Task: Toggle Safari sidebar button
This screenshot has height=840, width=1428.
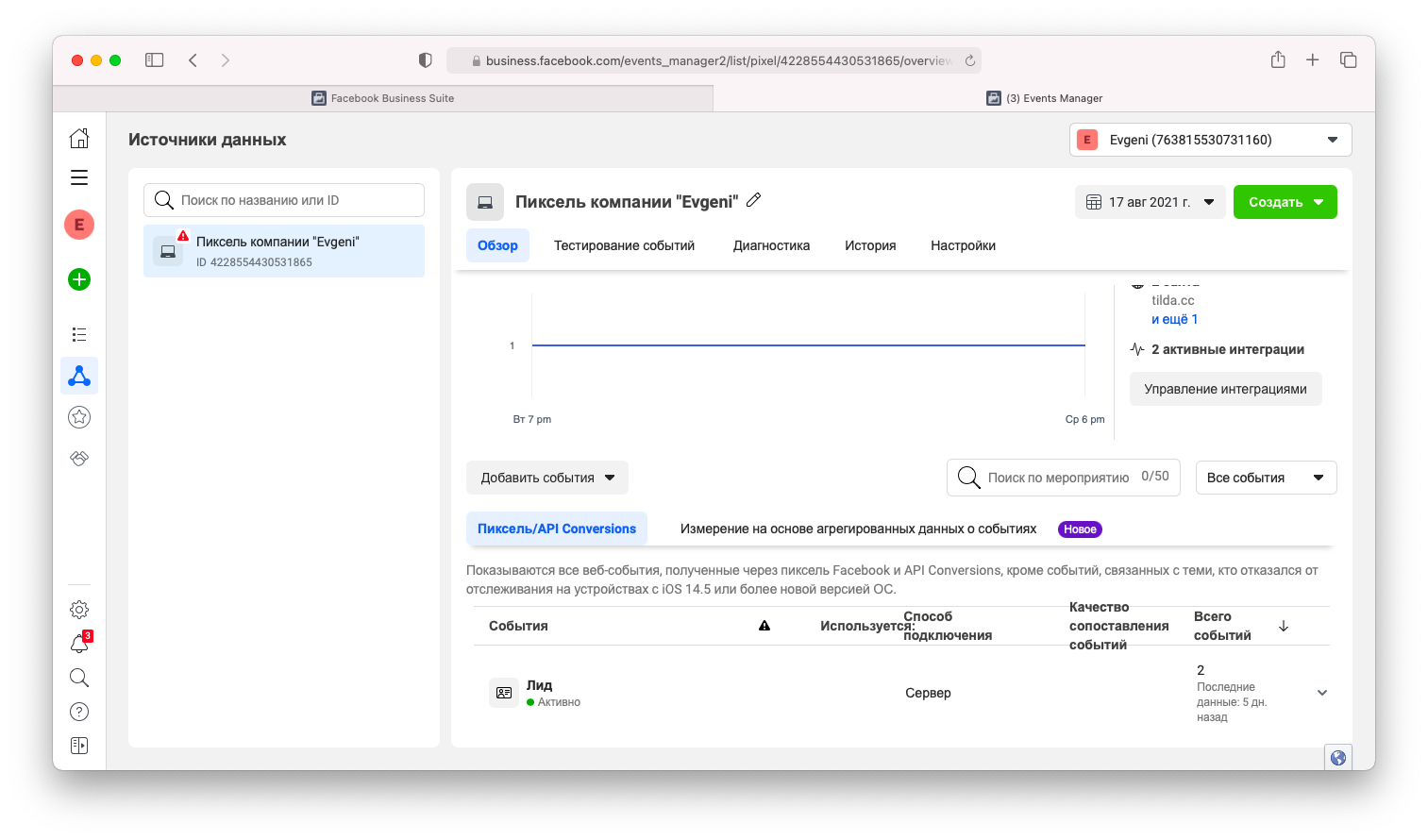Action: pyautogui.click(x=155, y=60)
